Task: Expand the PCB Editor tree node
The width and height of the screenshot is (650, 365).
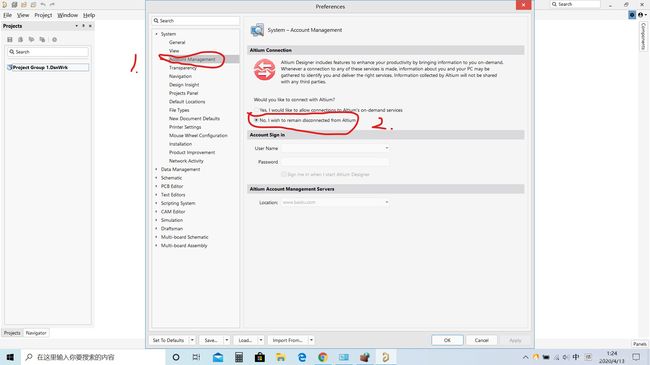Action: [157, 186]
